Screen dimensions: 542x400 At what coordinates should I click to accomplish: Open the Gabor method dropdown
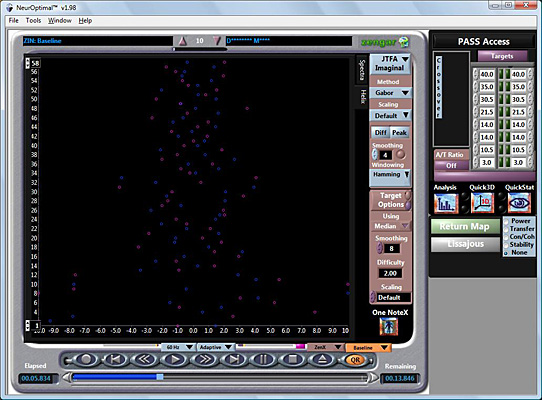(x=390, y=93)
